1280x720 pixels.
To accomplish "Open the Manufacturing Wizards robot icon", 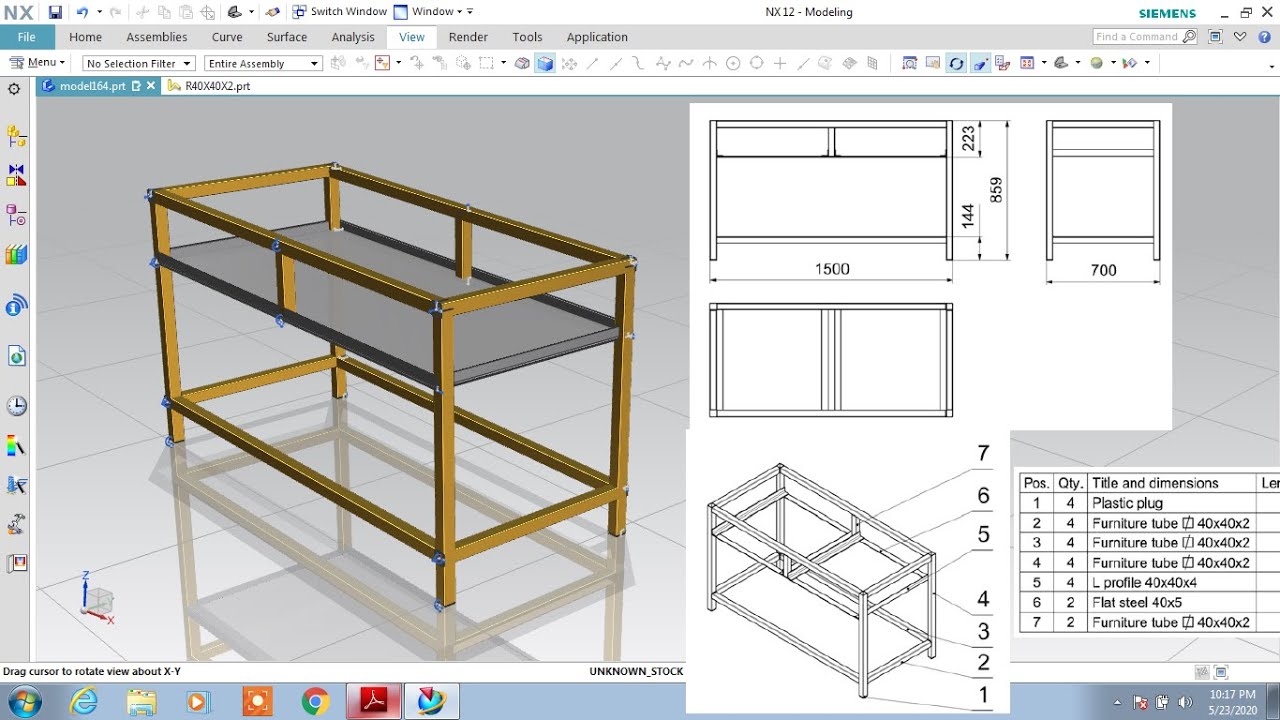I will tap(16, 524).
